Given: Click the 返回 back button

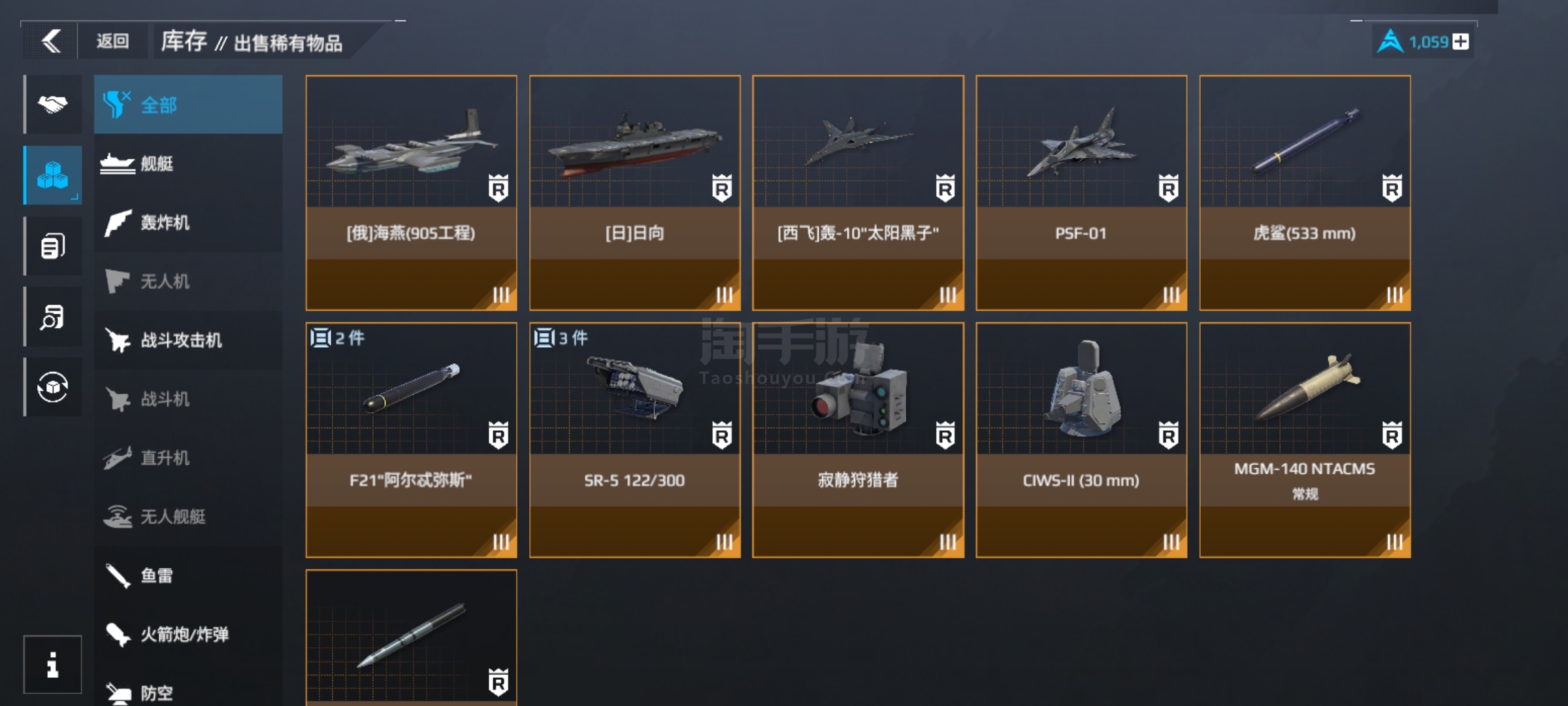Looking at the screenshot, I should coord(112,41).
